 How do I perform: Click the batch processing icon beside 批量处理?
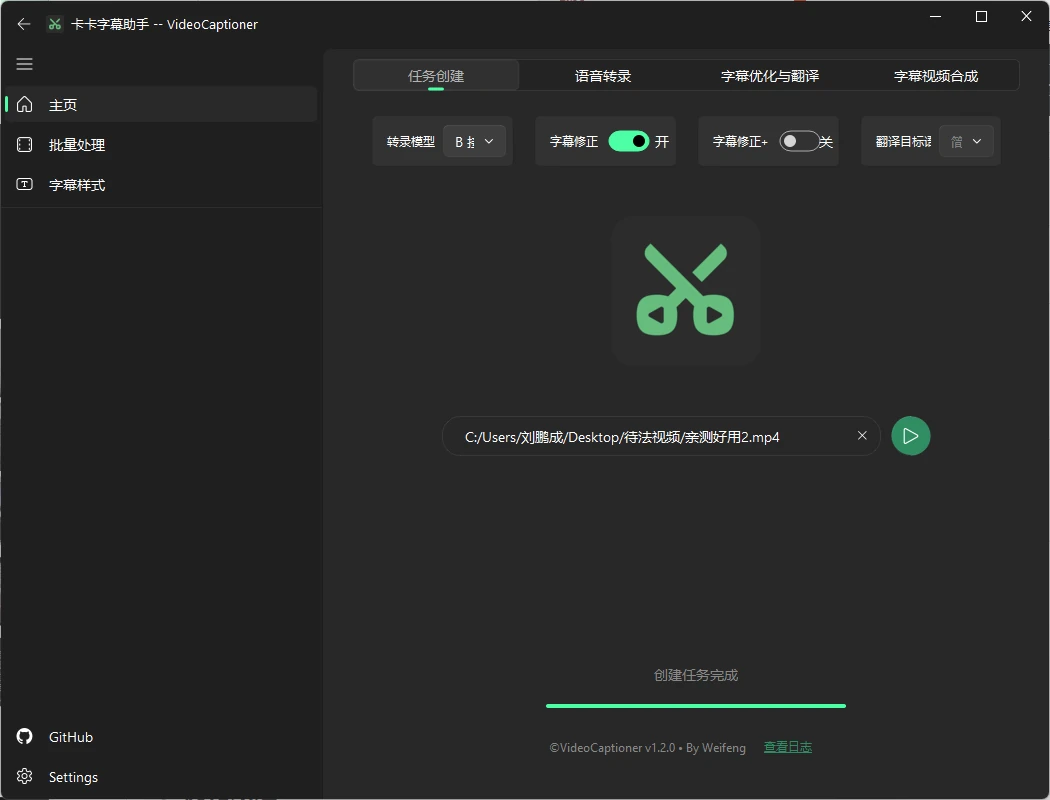25,145
